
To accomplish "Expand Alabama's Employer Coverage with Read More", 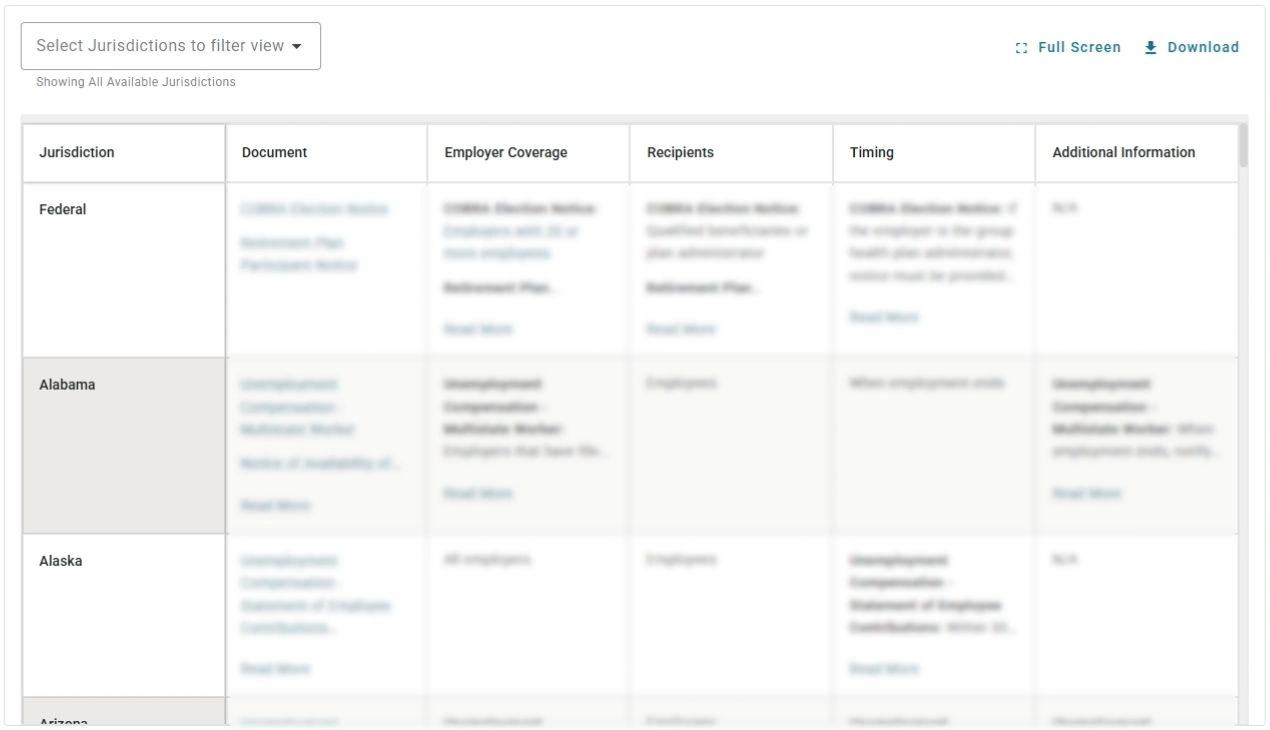I will point(477,493).
